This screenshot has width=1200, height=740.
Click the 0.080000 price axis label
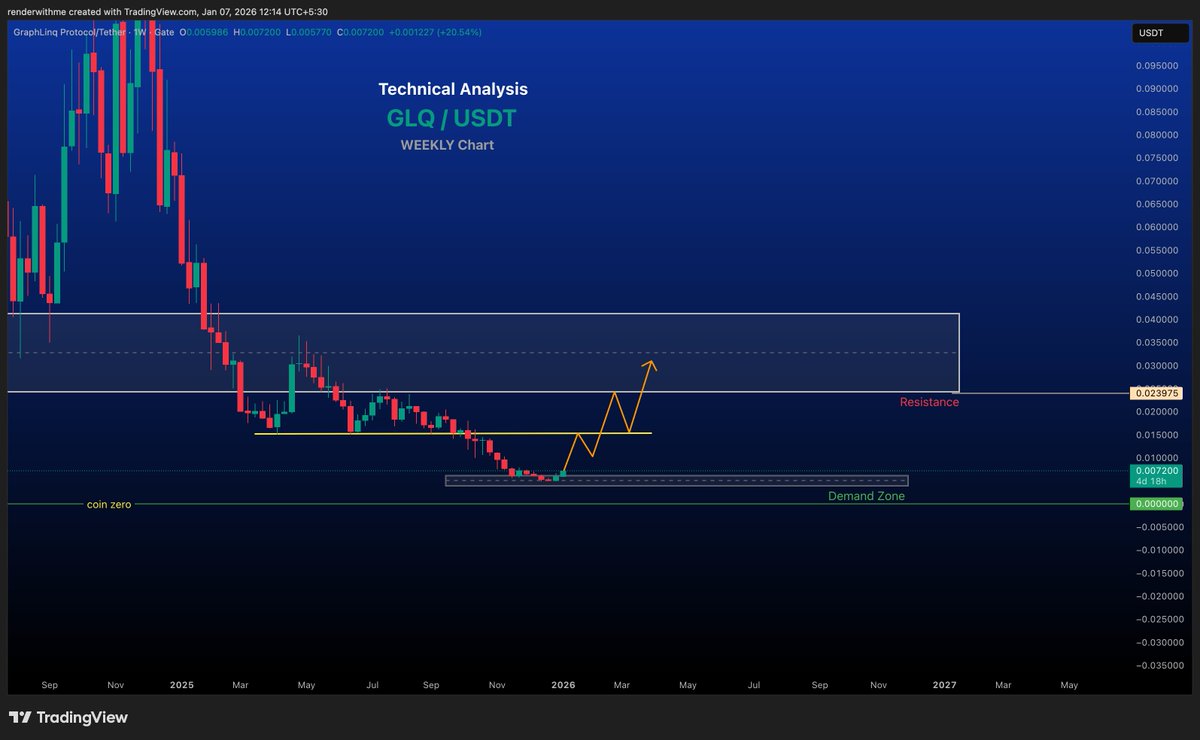[1156, 135]
